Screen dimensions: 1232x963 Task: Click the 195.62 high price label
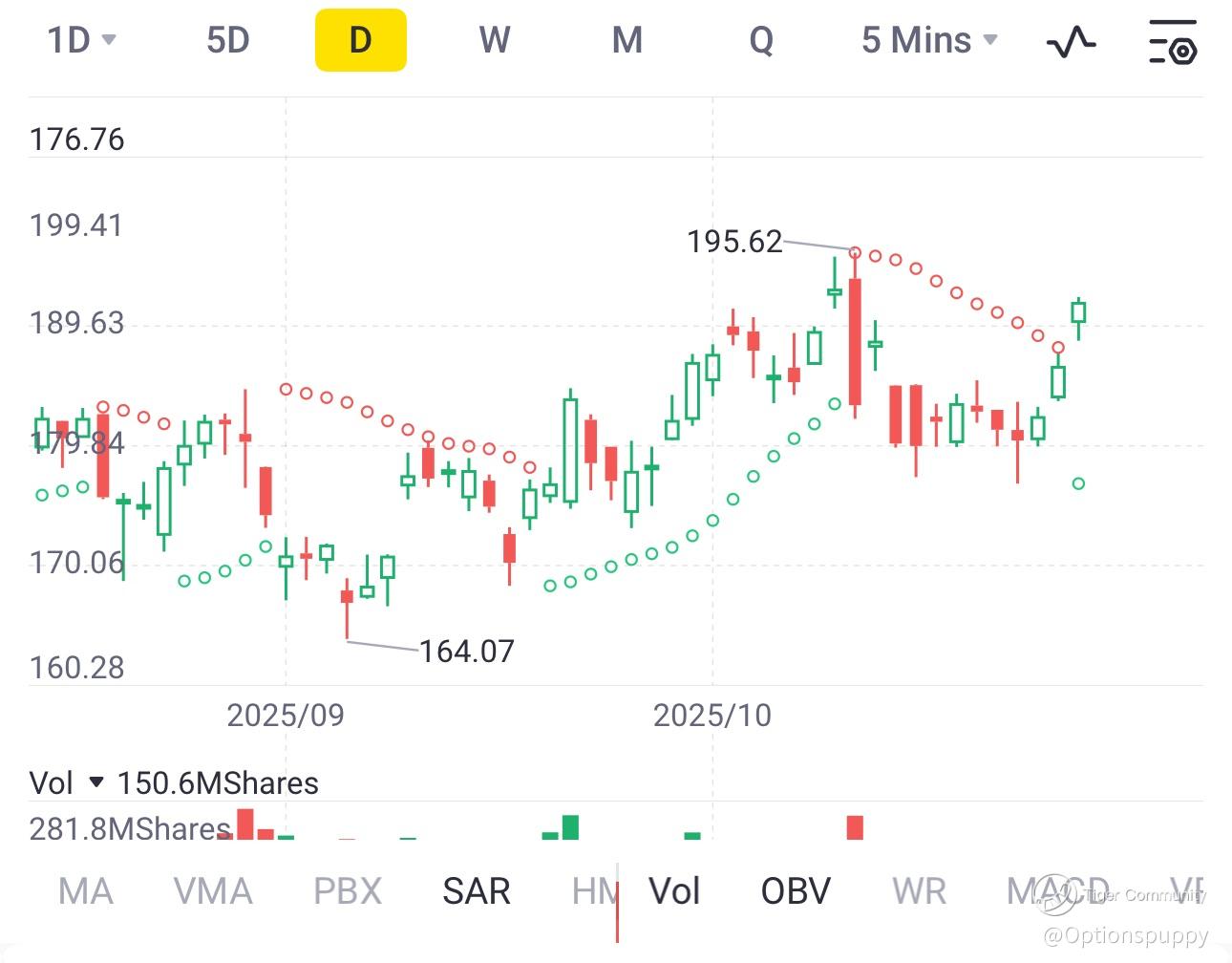pyautogui.click(x=734, y=242)
